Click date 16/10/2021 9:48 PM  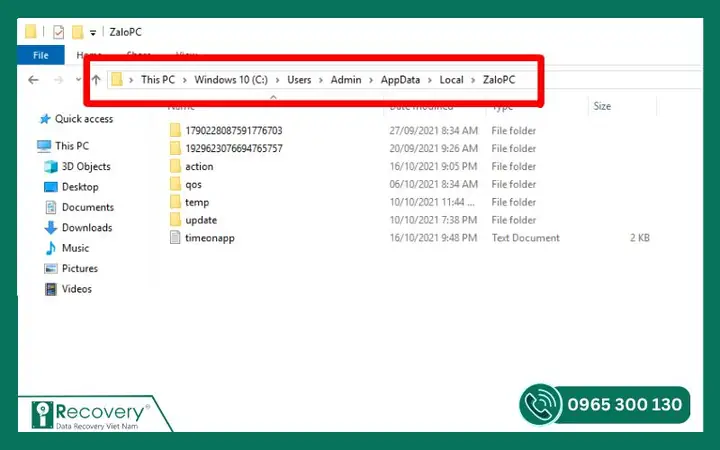point(433,238)
